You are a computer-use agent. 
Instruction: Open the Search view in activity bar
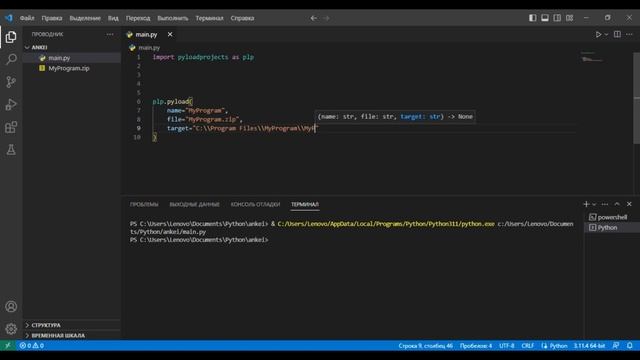(11, 60)
